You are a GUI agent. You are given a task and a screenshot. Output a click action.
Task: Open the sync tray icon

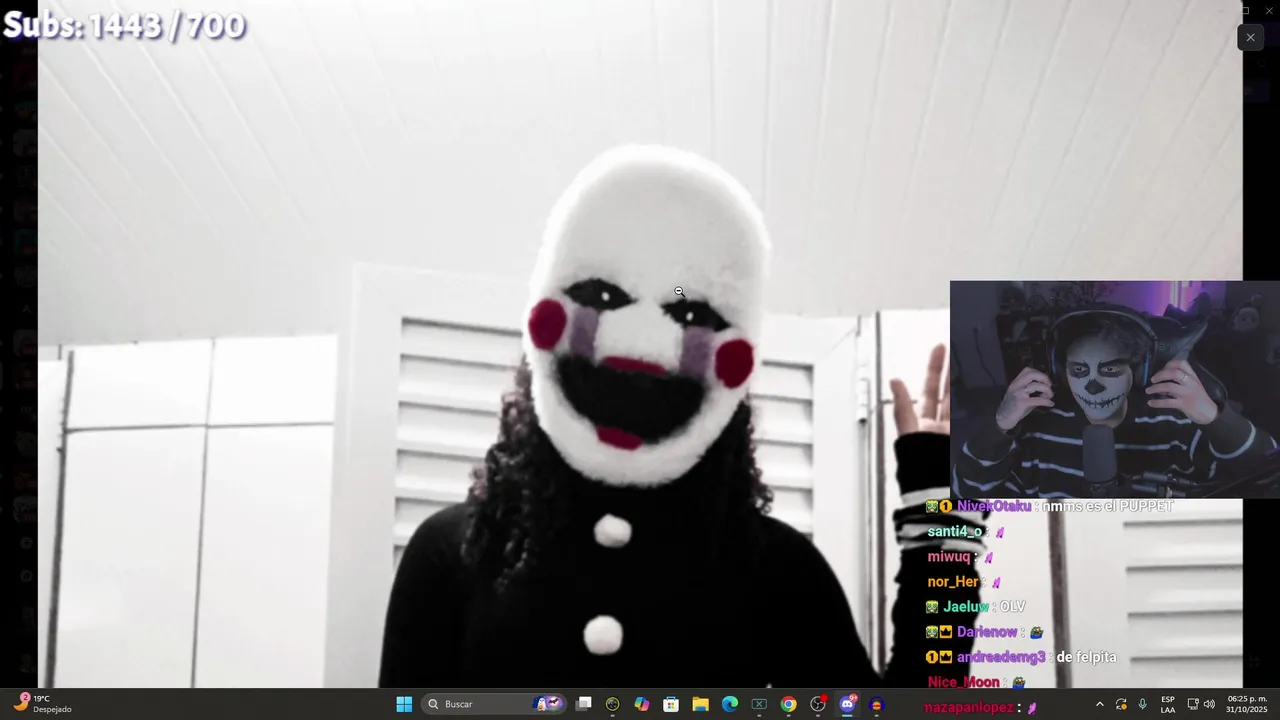point(1121,704)
